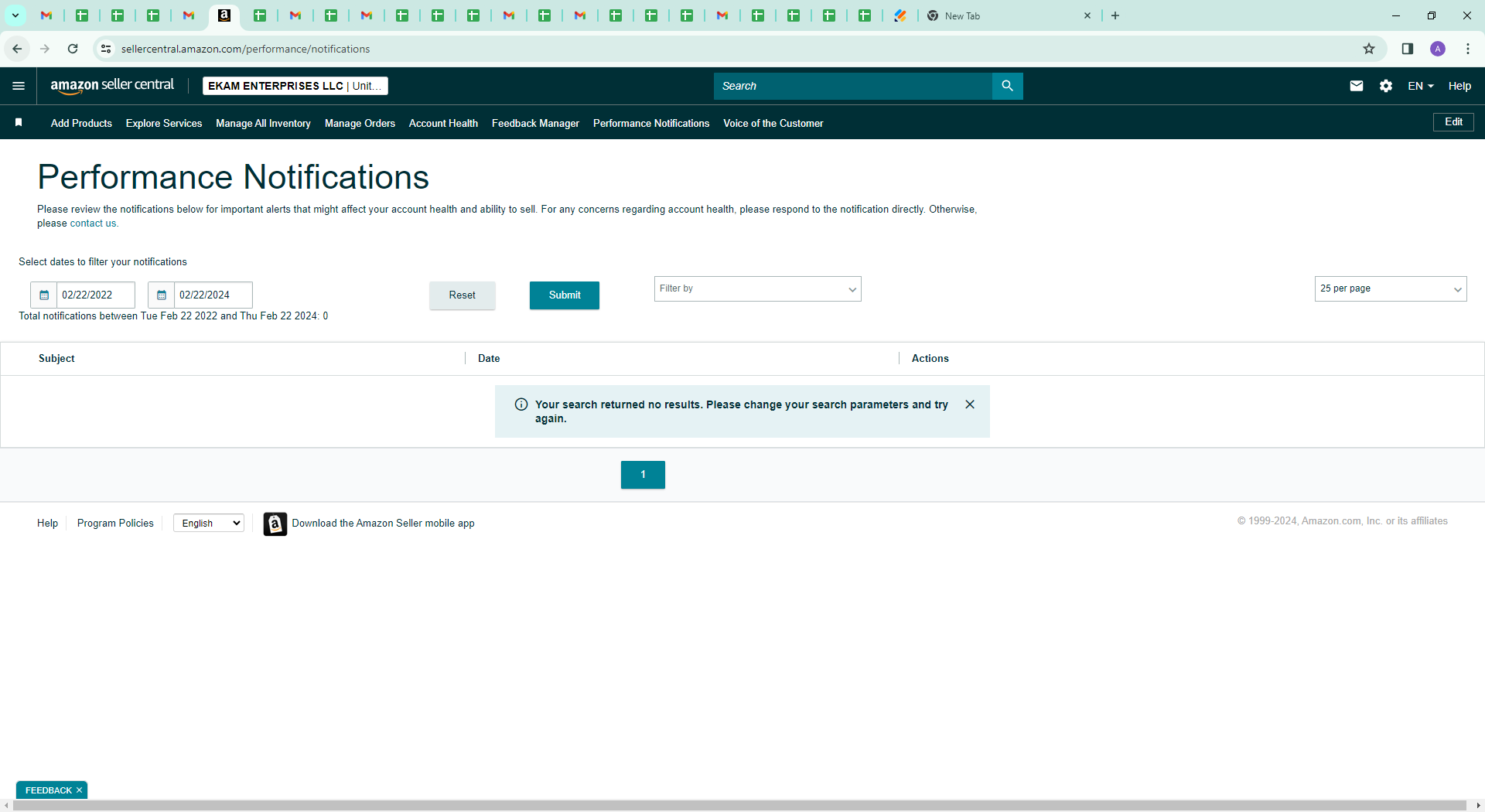
Task: Open Account Health menu item
Action: tap(443, 123)
